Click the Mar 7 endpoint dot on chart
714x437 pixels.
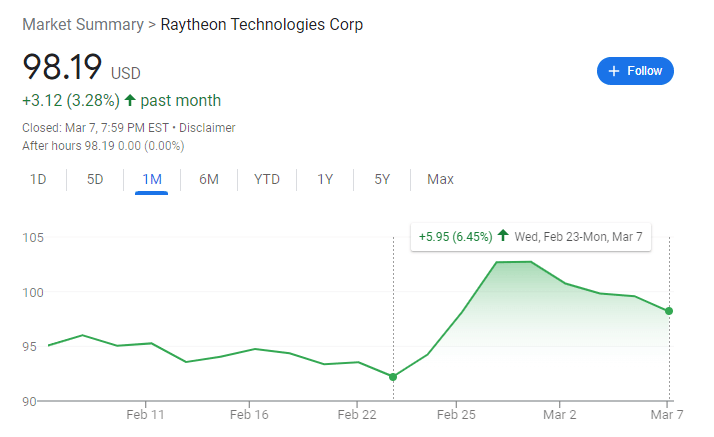(668, 311)
